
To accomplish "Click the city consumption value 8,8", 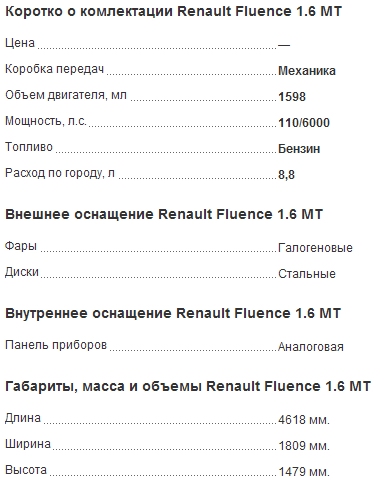I will [x=286, y=175].
